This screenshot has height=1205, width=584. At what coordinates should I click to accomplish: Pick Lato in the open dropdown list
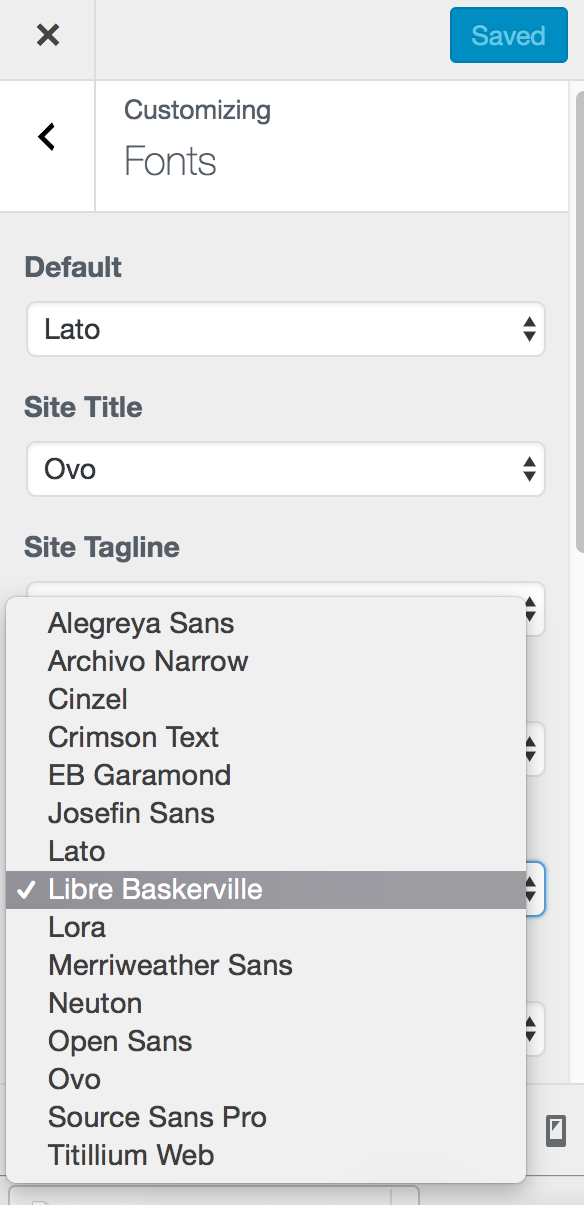(x=266, y=851)
